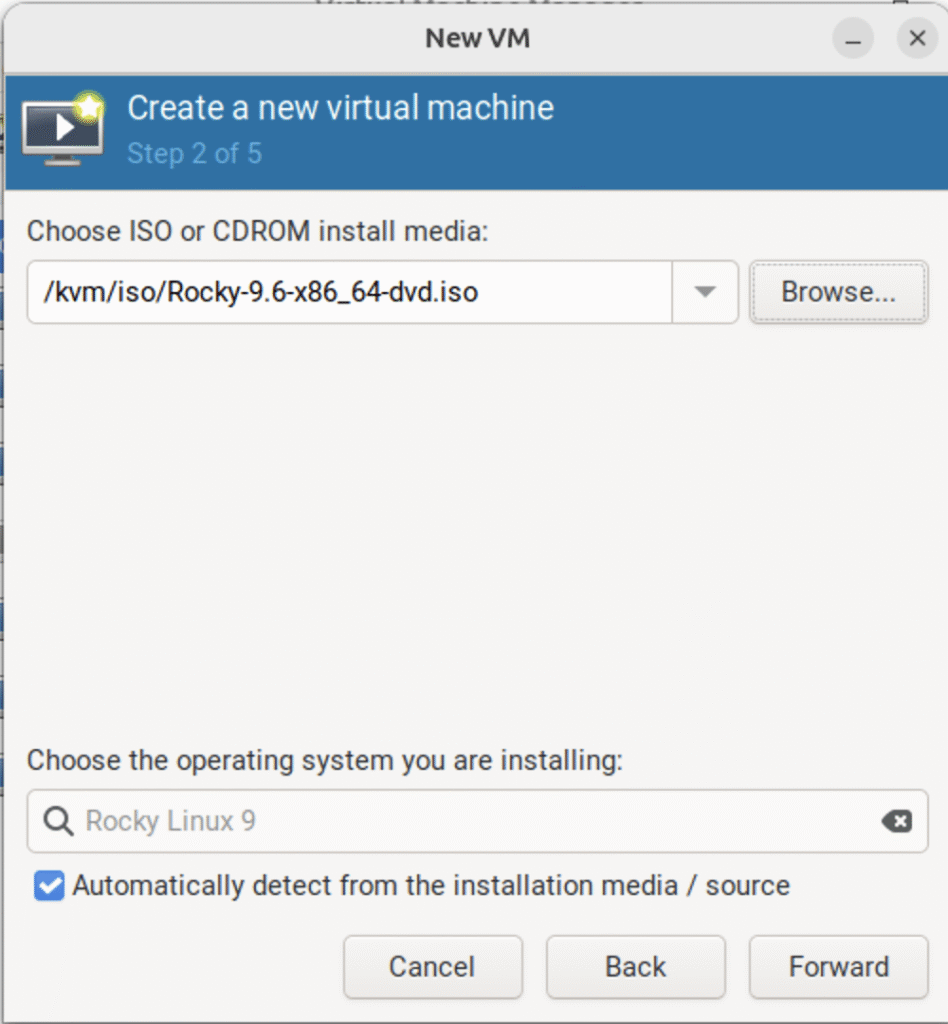Click the Browse... button for install media
Screen dimensions: 948x1024
(838, 292)
